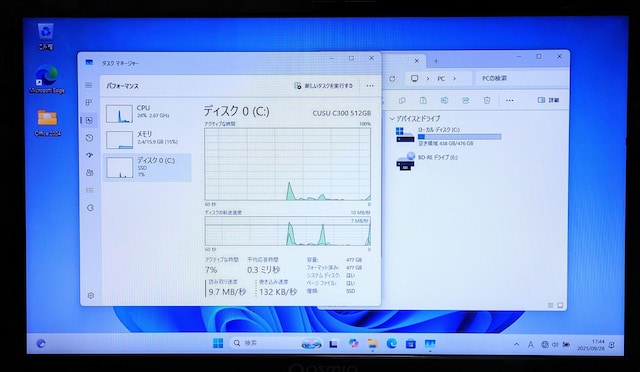Open Details page in Task Manager sidebar
The width and height of the screenshot is (640, 372).
pyautogui.click(x=90, y=190)
